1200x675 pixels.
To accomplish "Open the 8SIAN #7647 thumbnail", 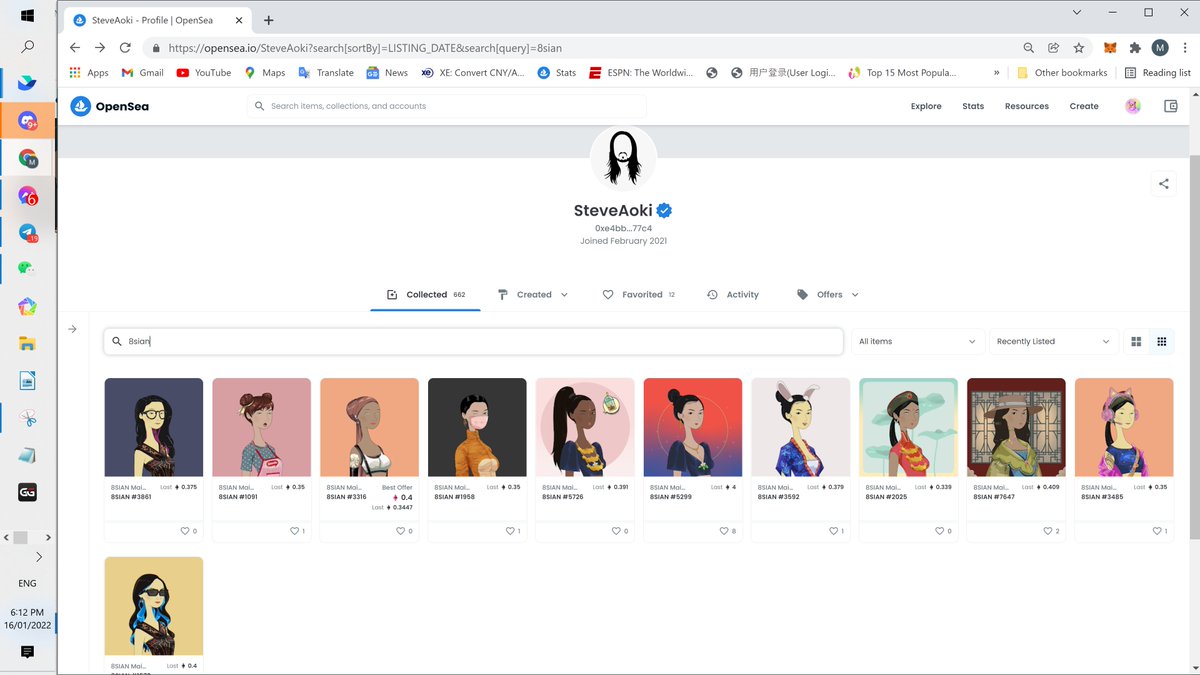I will [x=1016, y=427].
